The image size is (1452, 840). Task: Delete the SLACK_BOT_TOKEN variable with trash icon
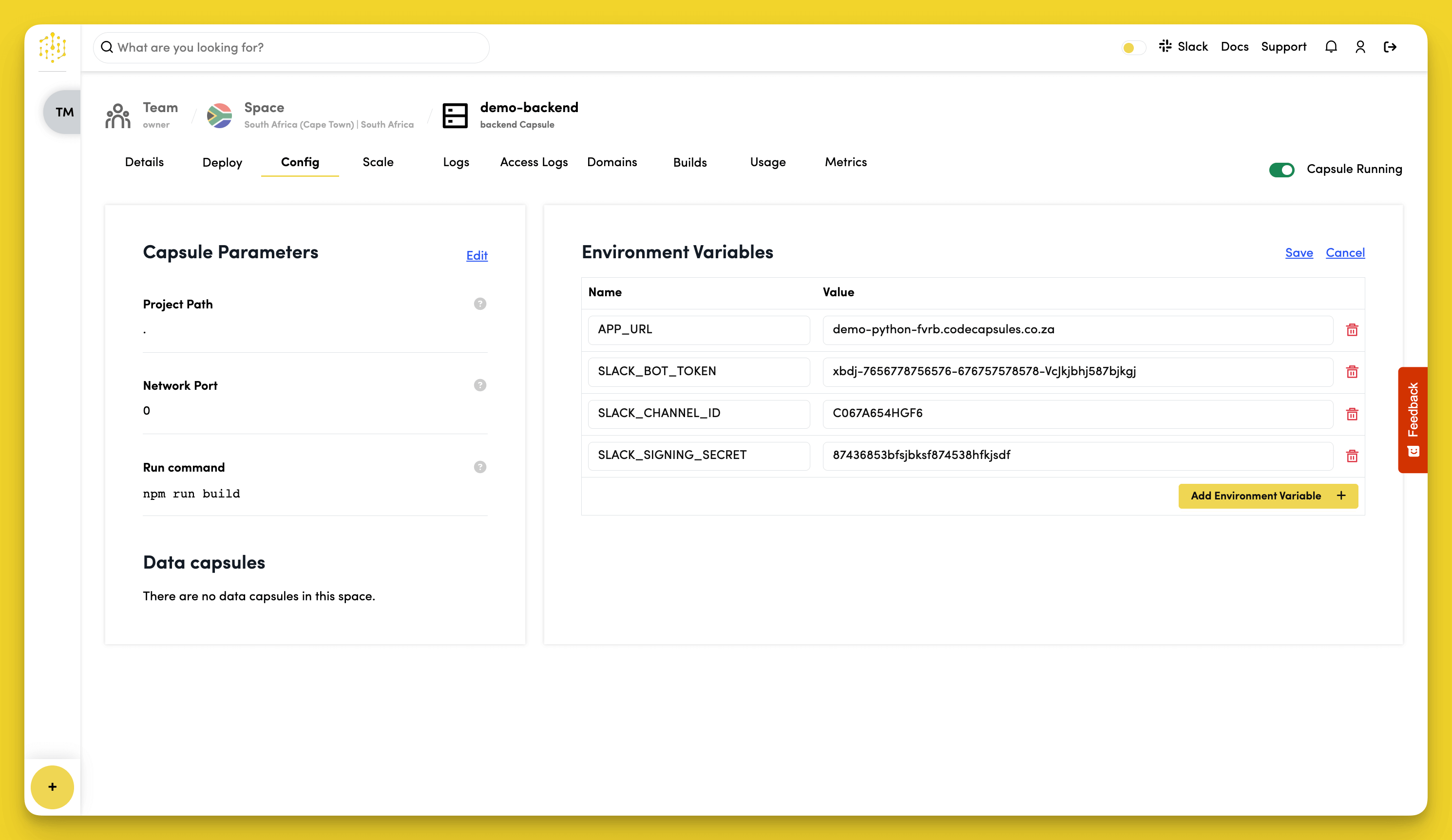click(1352, 372)
